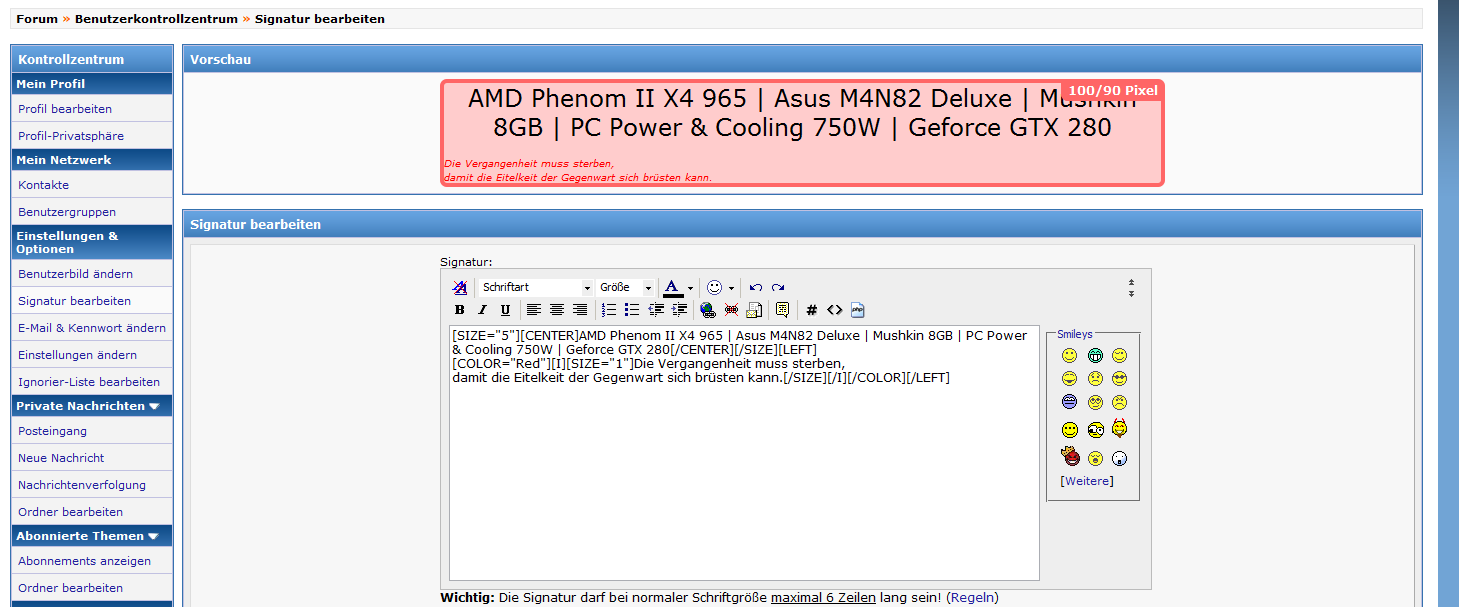Insert the green grinning smiley
Viewport: 1459px width, 607px height.
(1095, 355)
